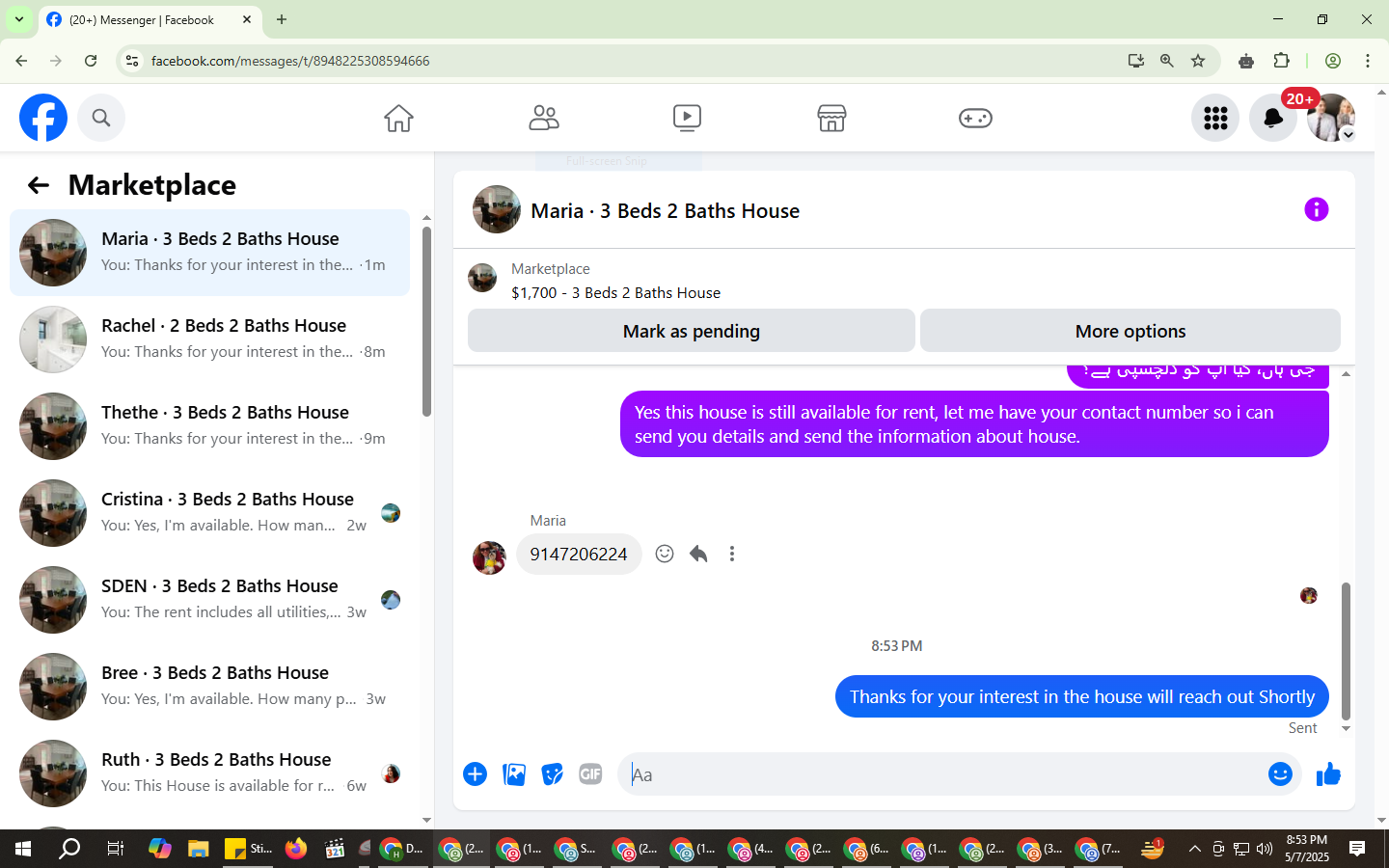Click the Thanks for your interest message bubble
The image size is (1389, 868).
pos(1082,696)
